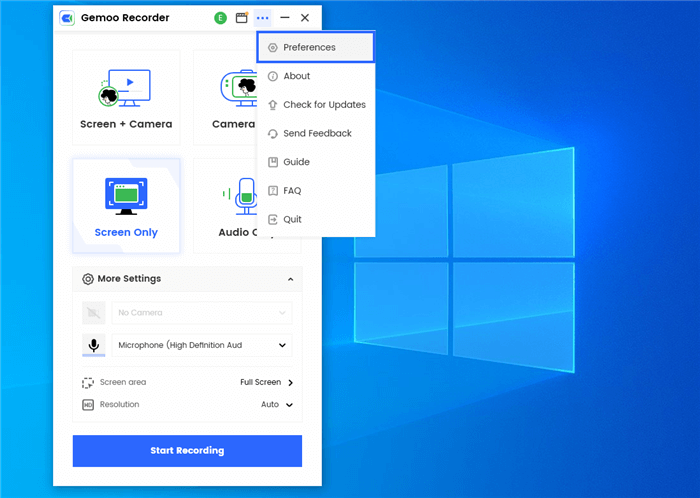Select Check for Updates
This screenshot has height=498, width=700.
[316, 104]
